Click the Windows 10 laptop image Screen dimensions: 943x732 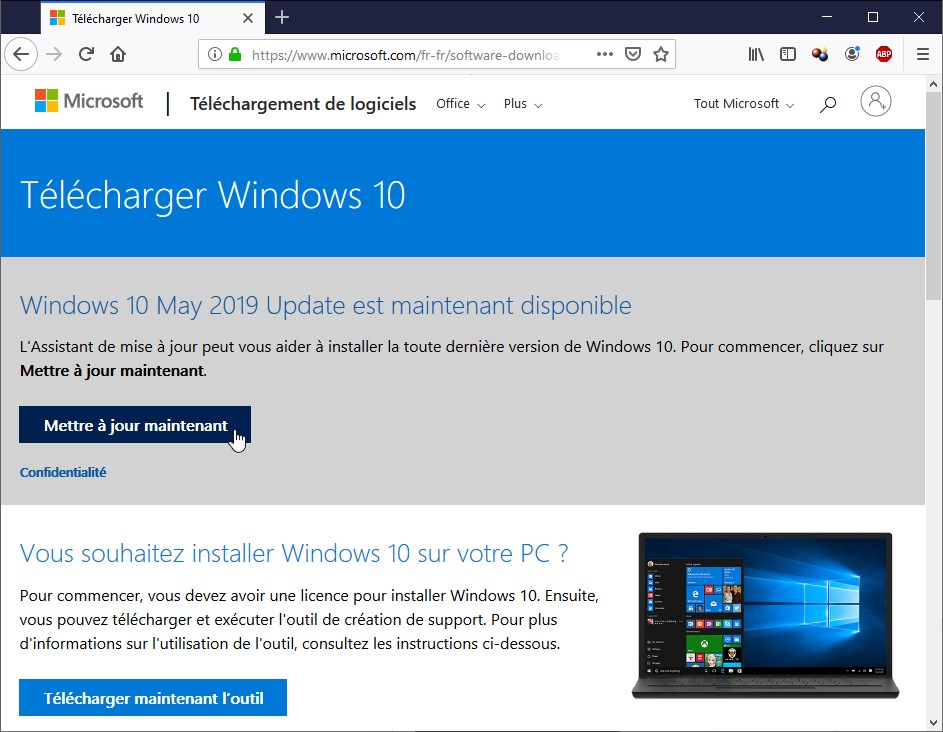[x=766, y=615]
